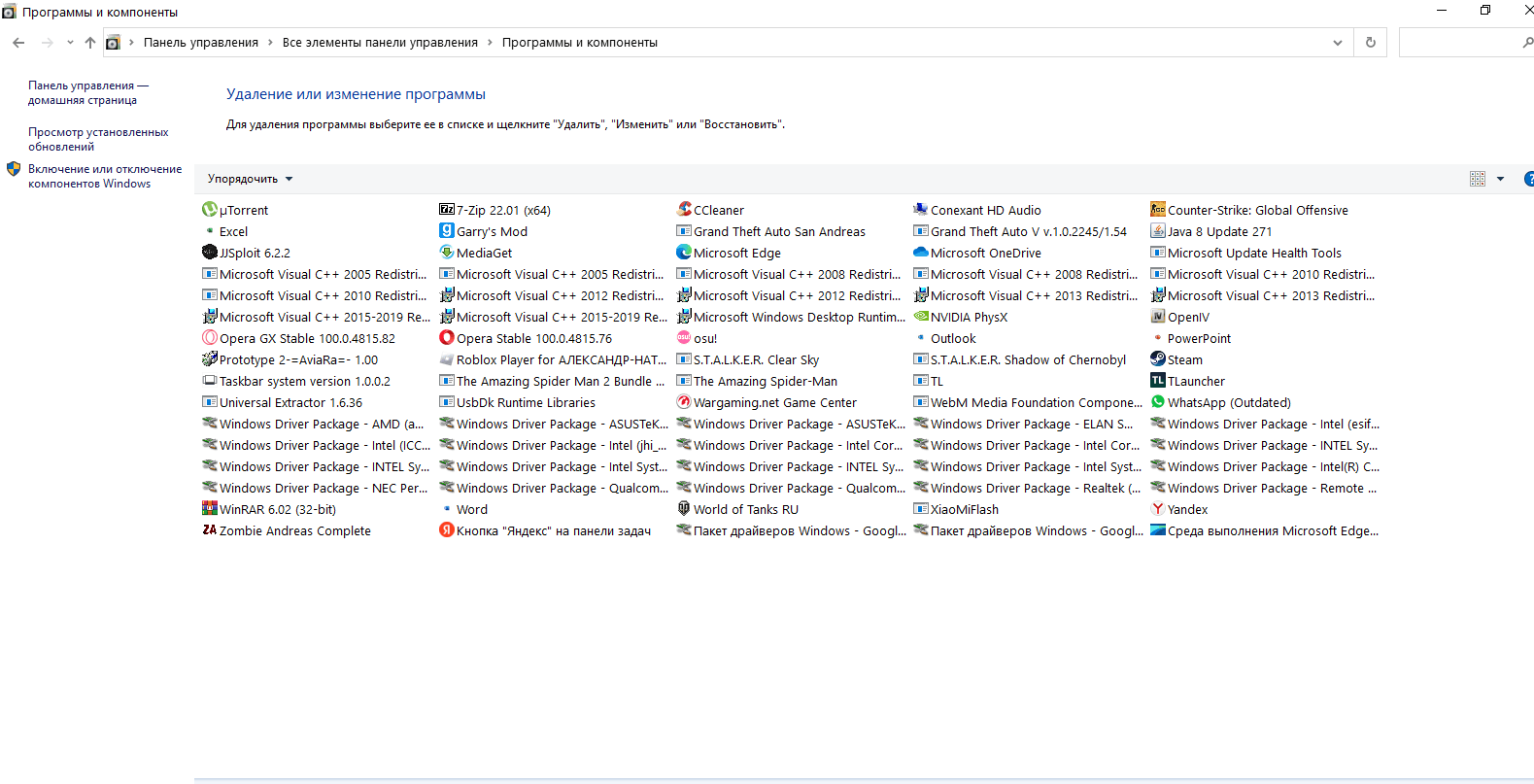The height and width of the screenshot is (784, 1534).
Task: Click the Prototype 2 AviaRa icon
Action: pos(209,358)
